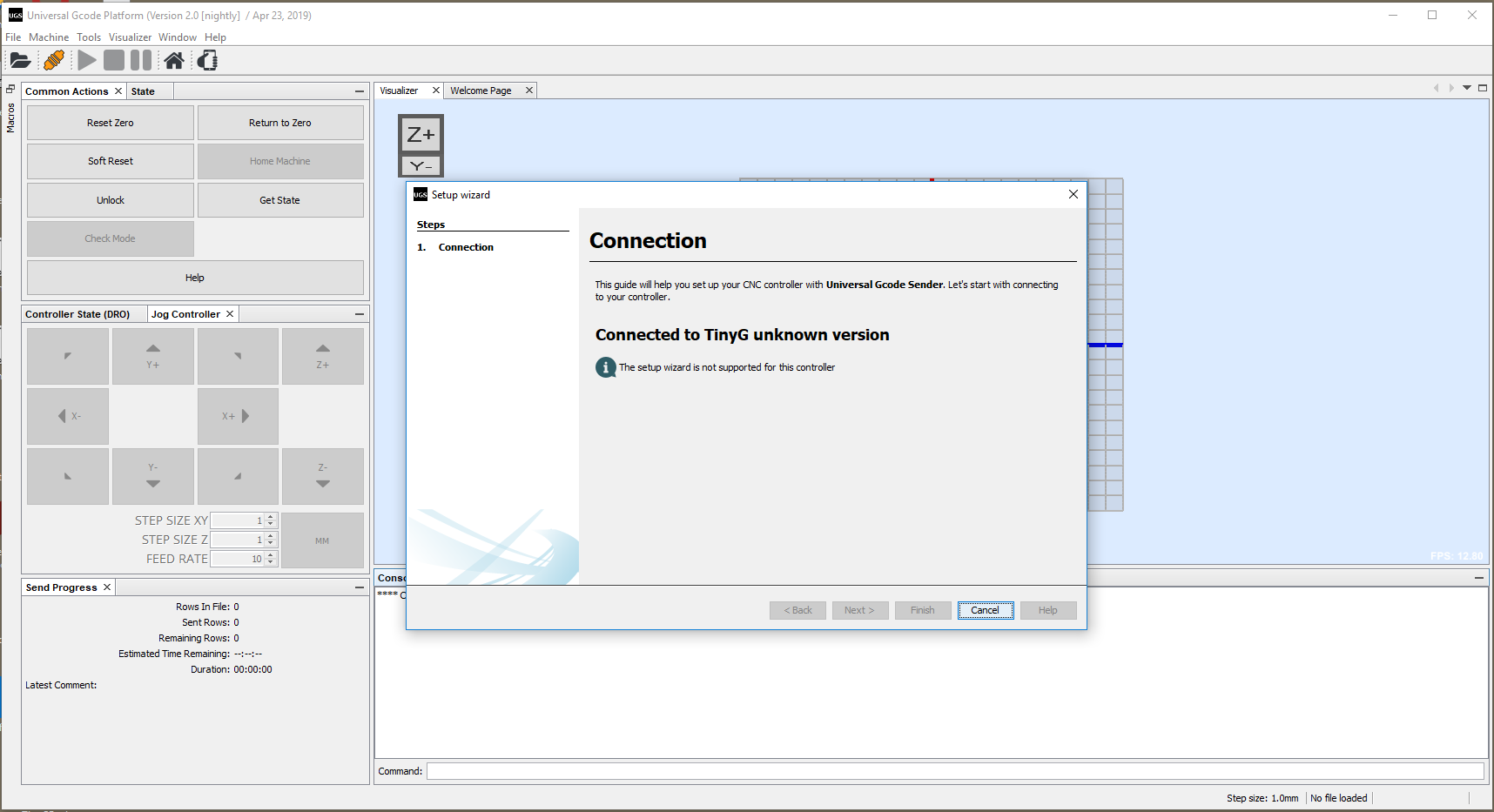Open the pendant phone icon in toolbar
This screenshot has height=812, width=1494.
(207, 60)
